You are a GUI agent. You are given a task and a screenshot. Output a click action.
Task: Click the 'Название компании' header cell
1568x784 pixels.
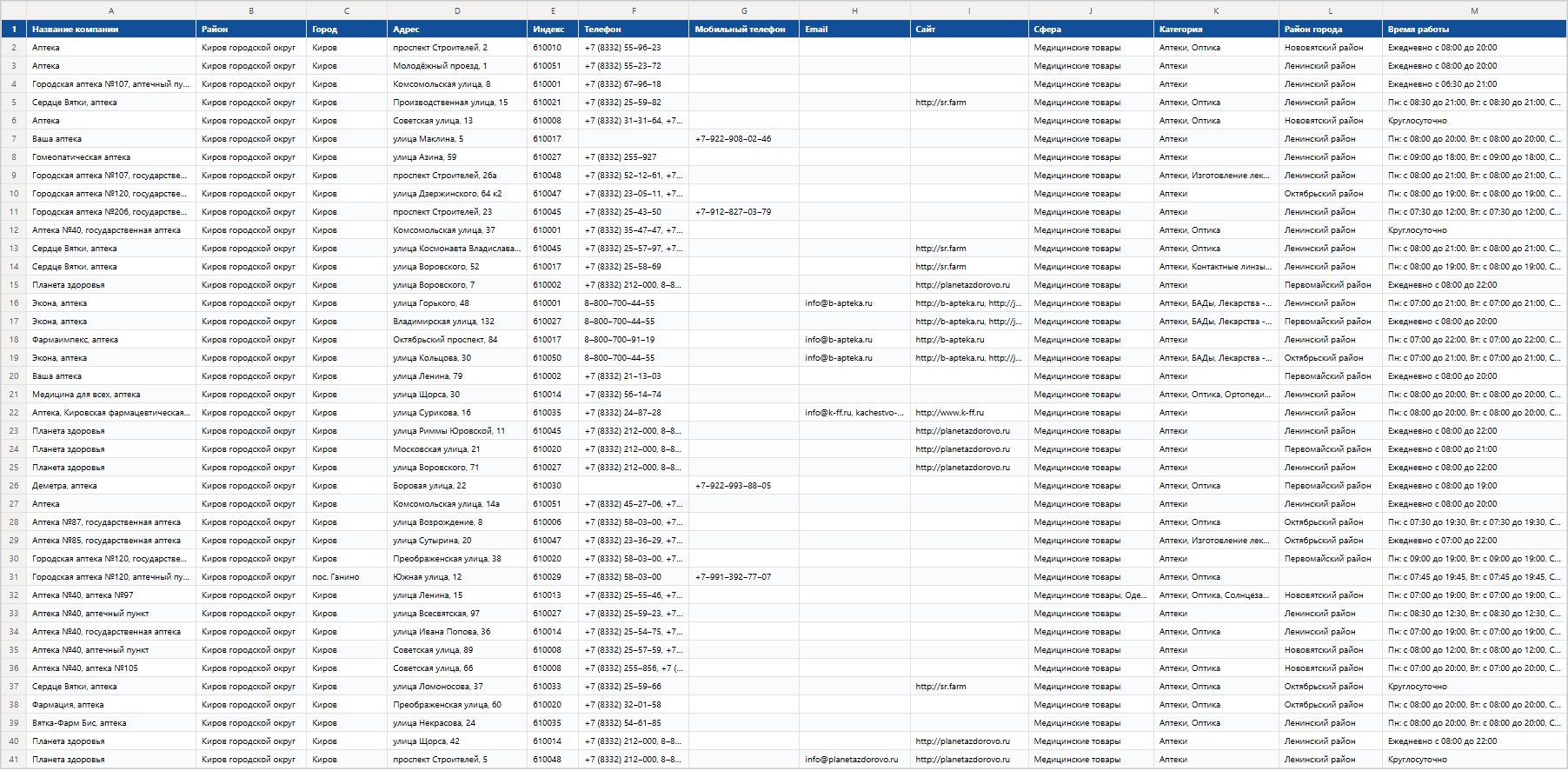(111, 29)
